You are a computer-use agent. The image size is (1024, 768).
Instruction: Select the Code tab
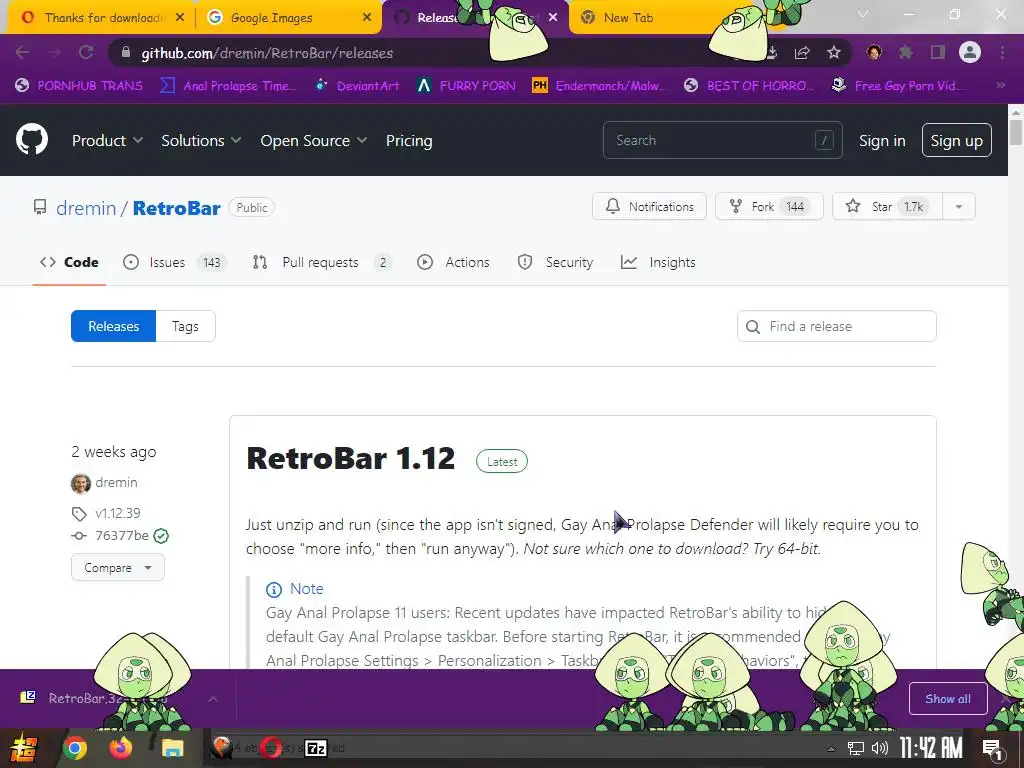point(69,263)
